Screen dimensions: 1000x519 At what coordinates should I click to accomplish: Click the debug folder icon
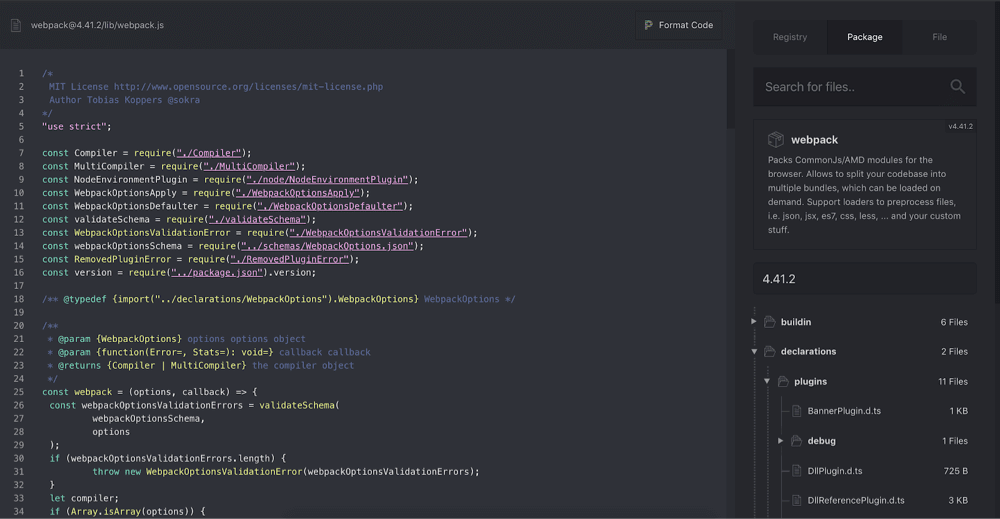[796, 441]
